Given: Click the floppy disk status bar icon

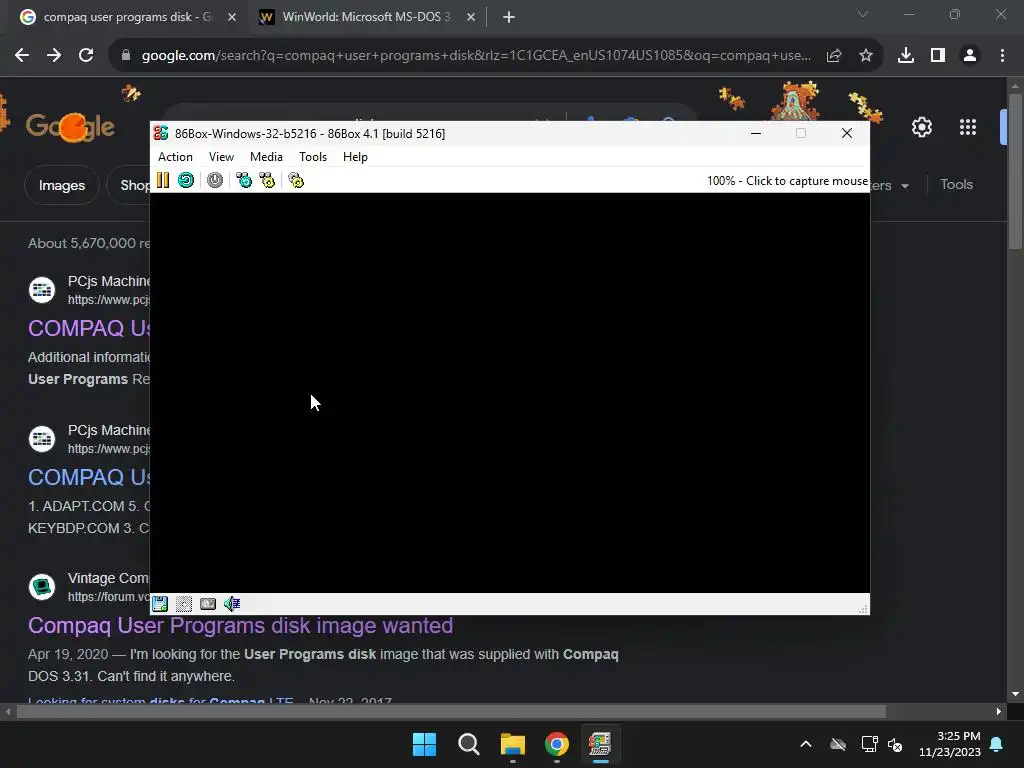Looking at the screenshot, I should 160,604.
